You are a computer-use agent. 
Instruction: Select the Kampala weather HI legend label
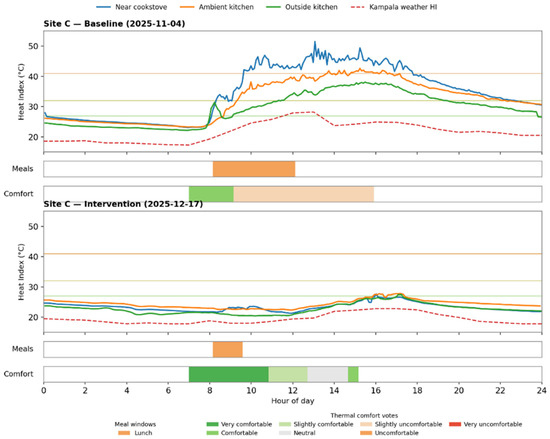click(x=403, y=7)
